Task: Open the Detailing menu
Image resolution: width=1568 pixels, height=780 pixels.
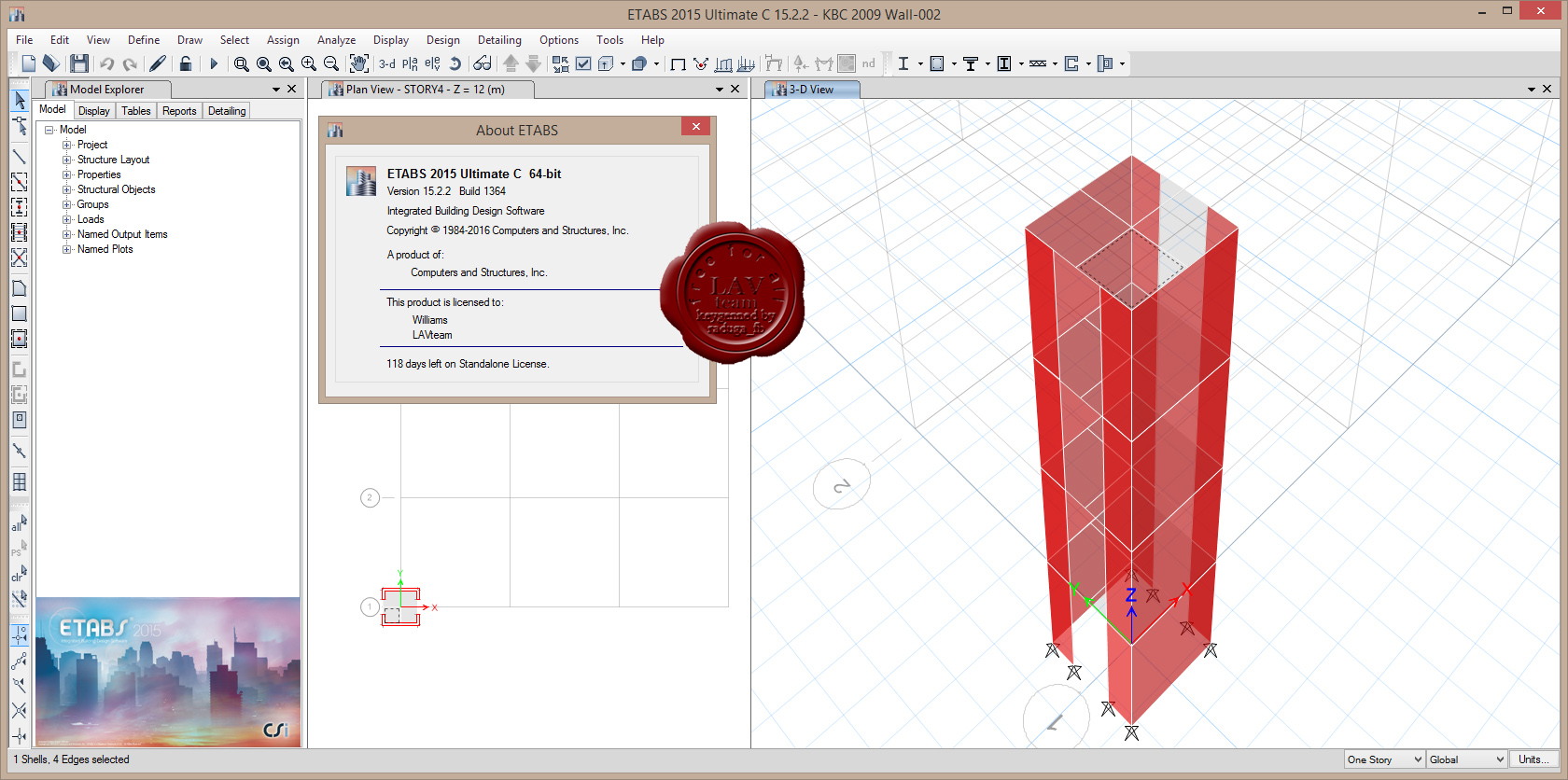Action: click(x=499, y=40)
